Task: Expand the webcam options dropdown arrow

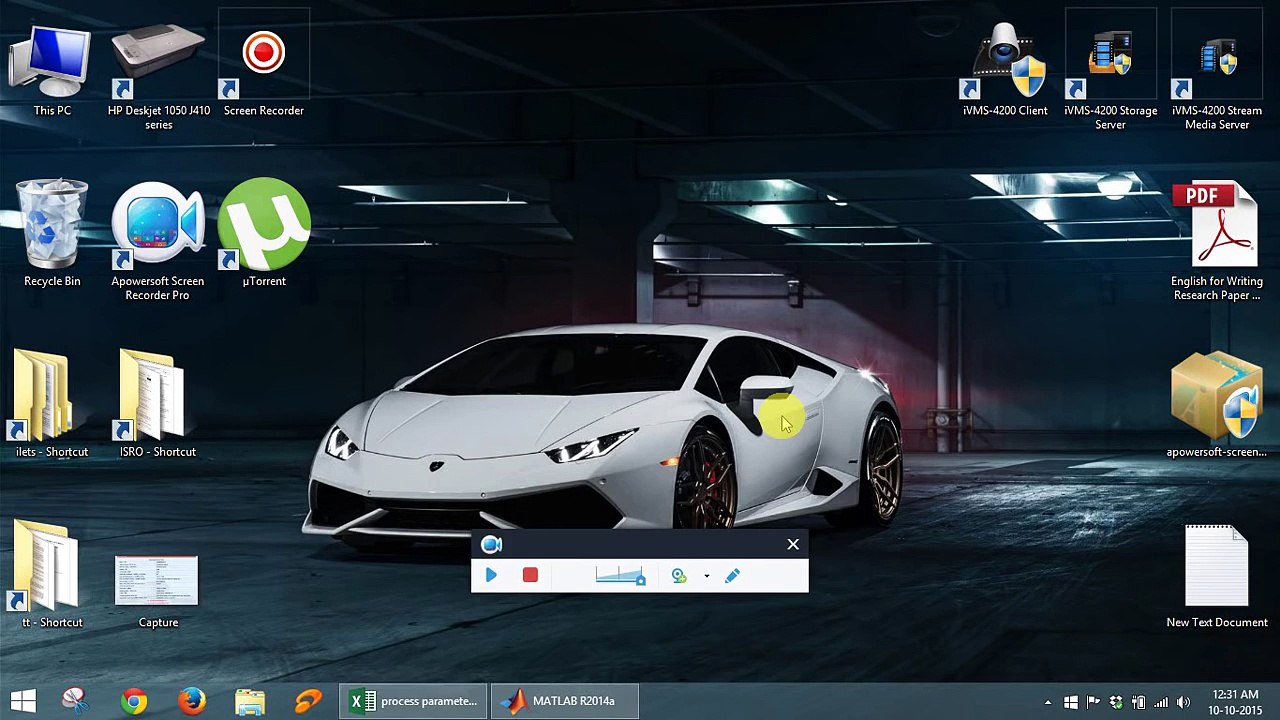Action: pos(706,576)
